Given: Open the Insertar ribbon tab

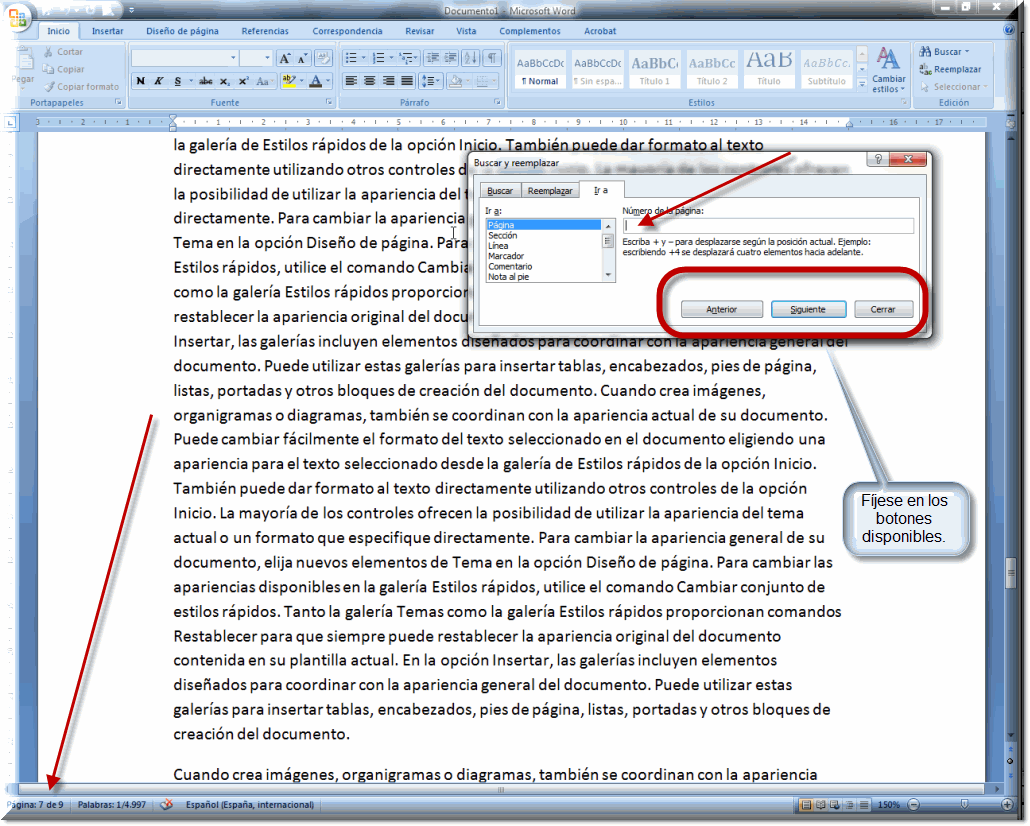Looking at the screenshot, I should point(107,31).
